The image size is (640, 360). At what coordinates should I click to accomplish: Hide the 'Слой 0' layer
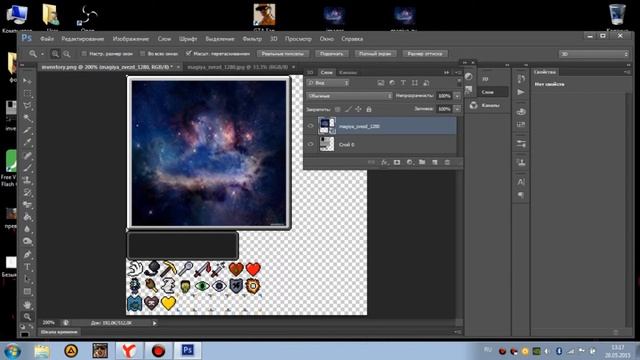coord(310,144)
